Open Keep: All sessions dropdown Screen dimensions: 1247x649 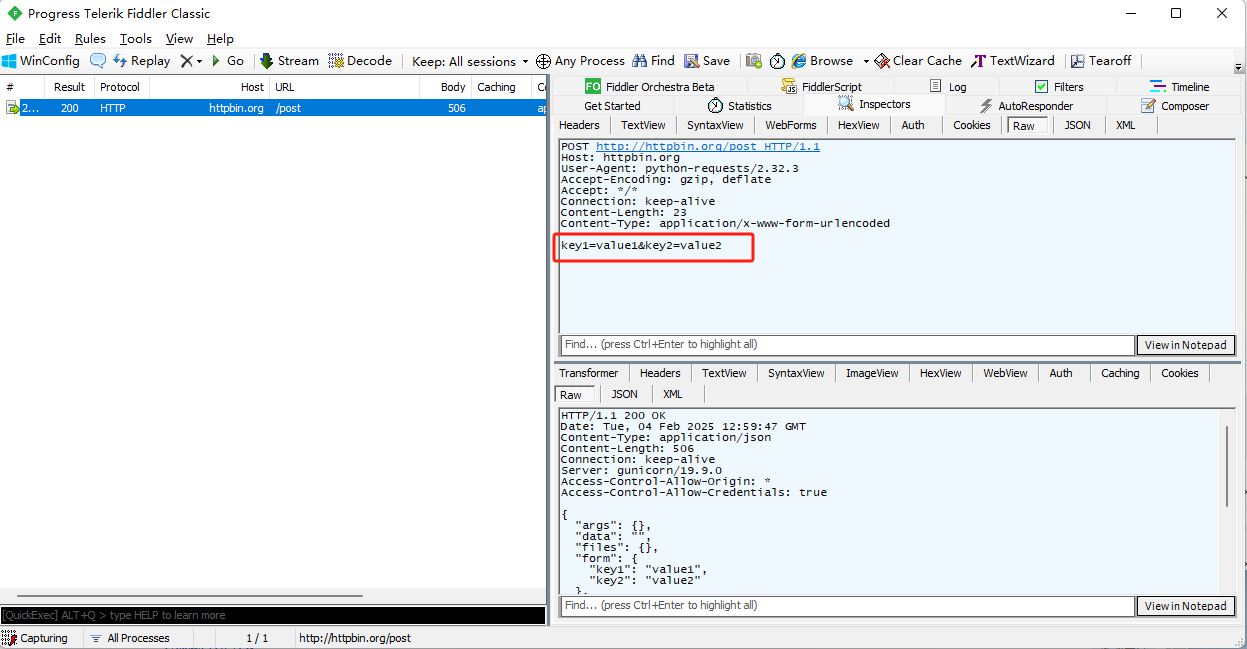coord(470,61)
